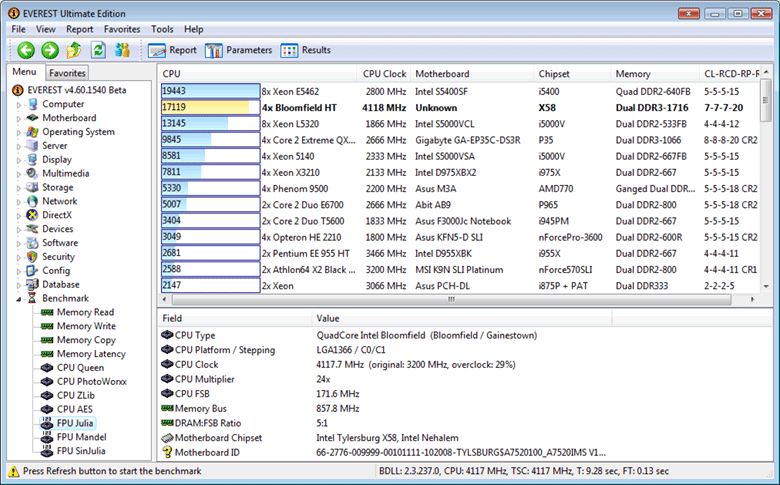
Task: Select the Display tree icon
Action: pos(32,160)
